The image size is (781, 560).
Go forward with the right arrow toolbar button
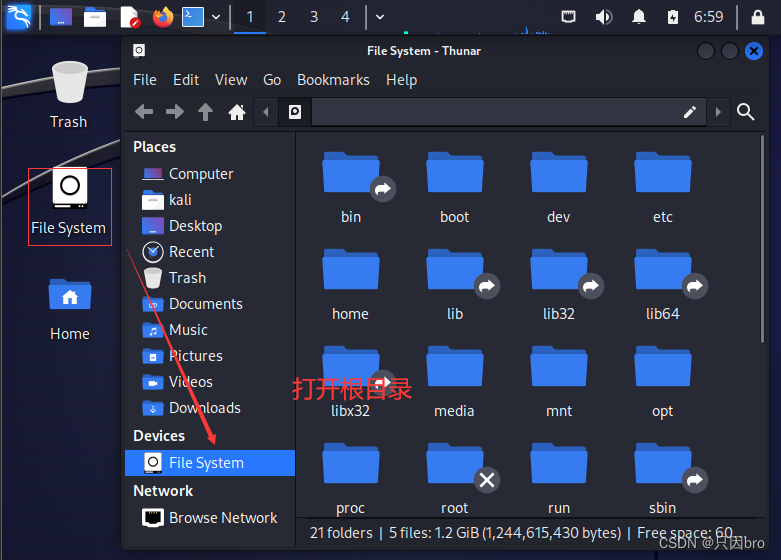175,112
